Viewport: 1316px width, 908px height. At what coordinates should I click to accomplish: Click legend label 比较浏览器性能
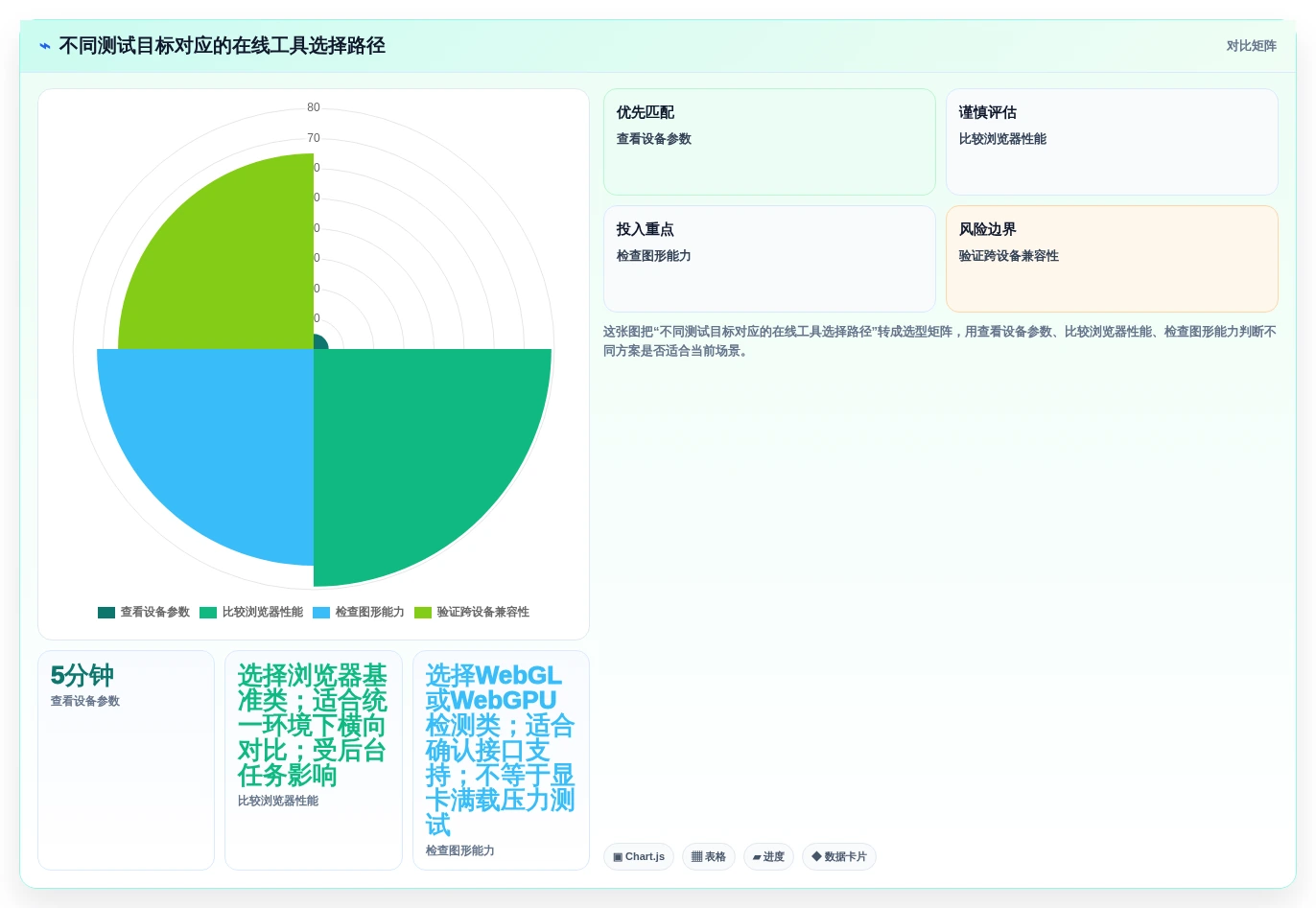[x=263, y=613]
